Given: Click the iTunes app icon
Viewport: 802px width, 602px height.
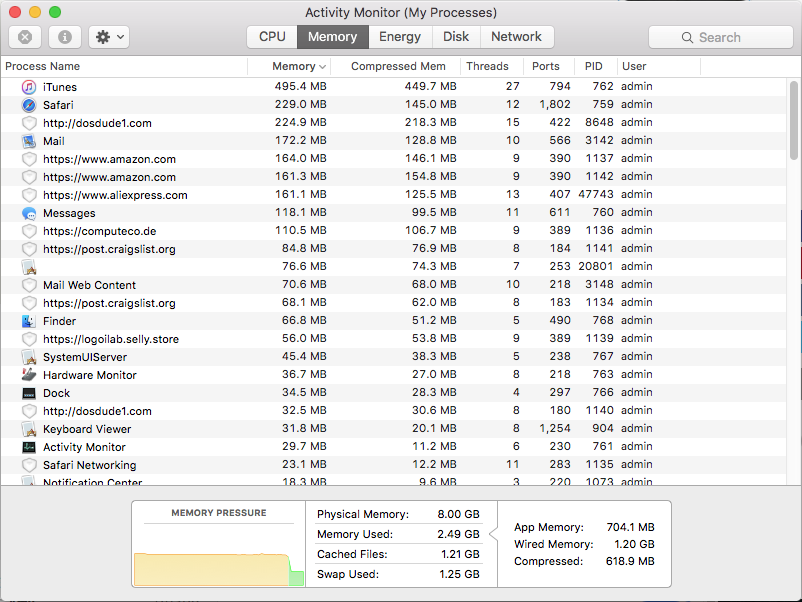Looking at the screenshot, I should click(x=29, y=87).
